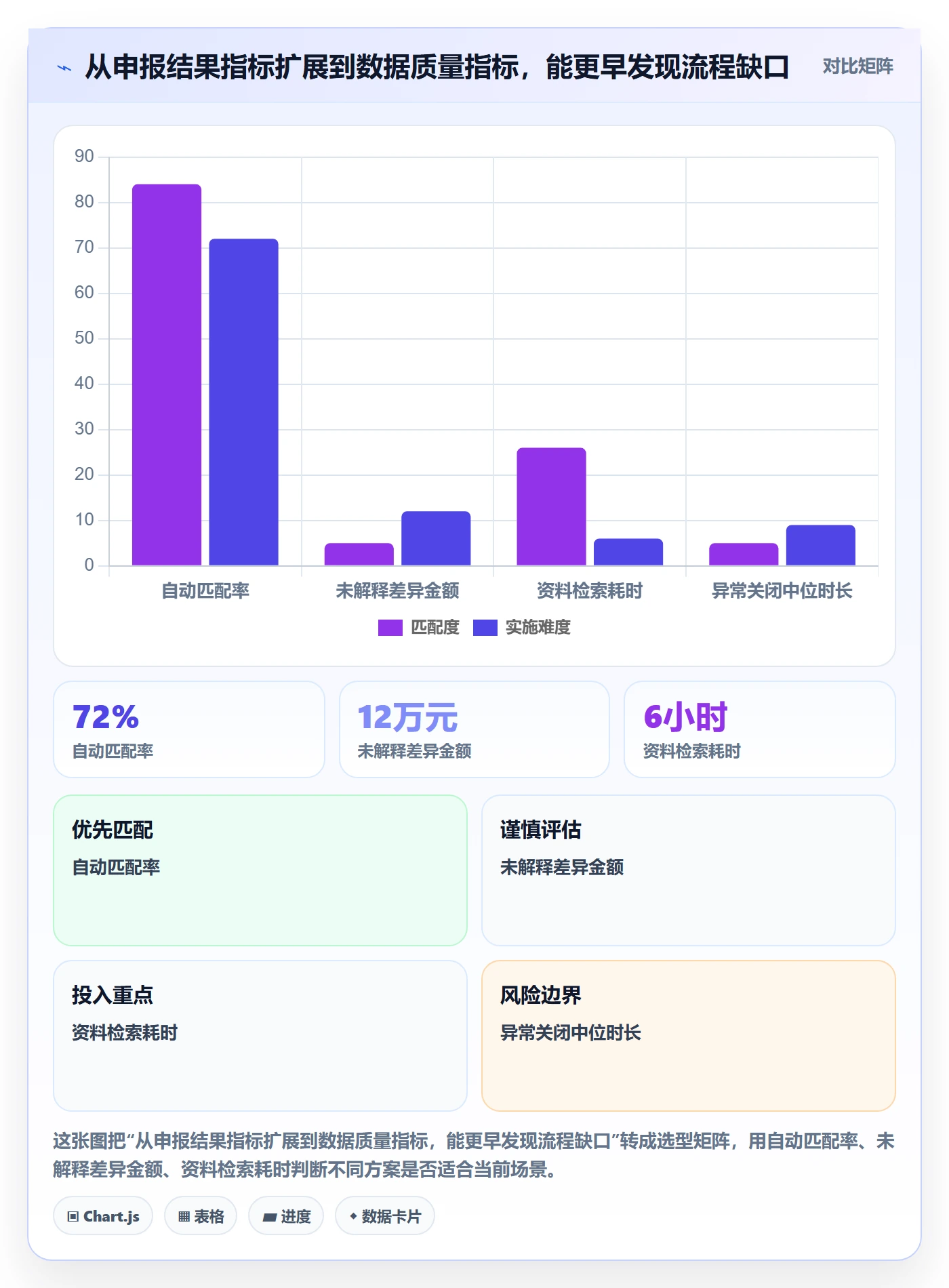Click the 90 tick on the y-axis
949x1288 pixels.
[84, 157]
